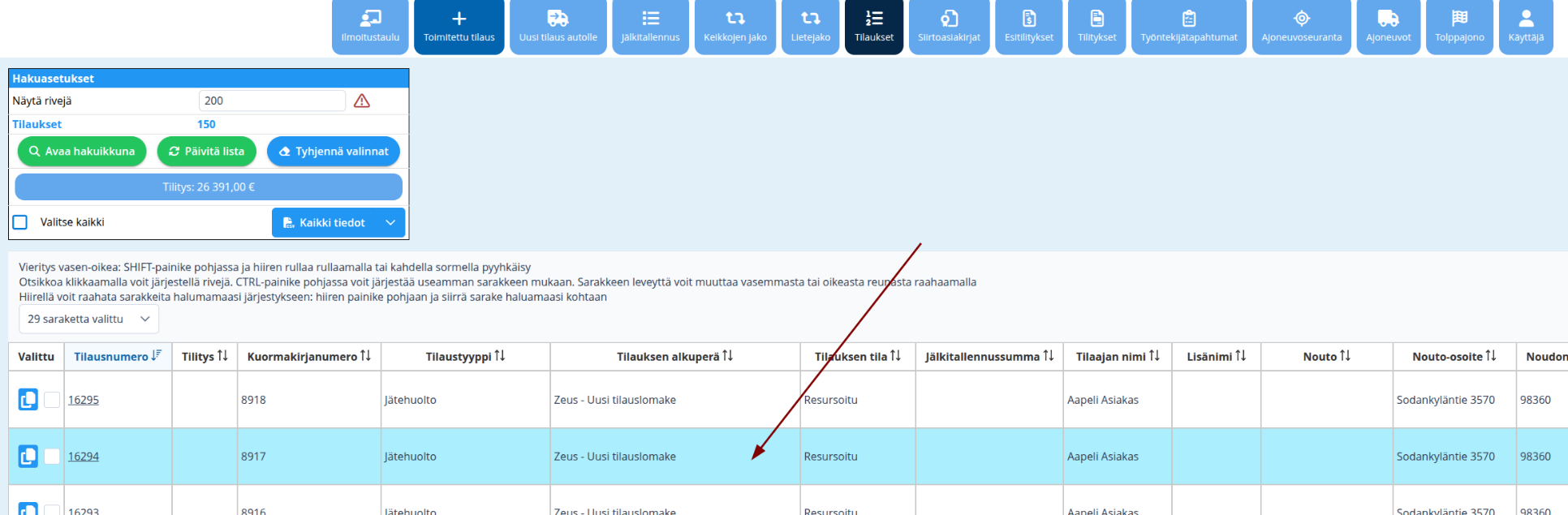The image size is (1568, 515).
Task: Open order link 16294
Action: tap(84, 457)
